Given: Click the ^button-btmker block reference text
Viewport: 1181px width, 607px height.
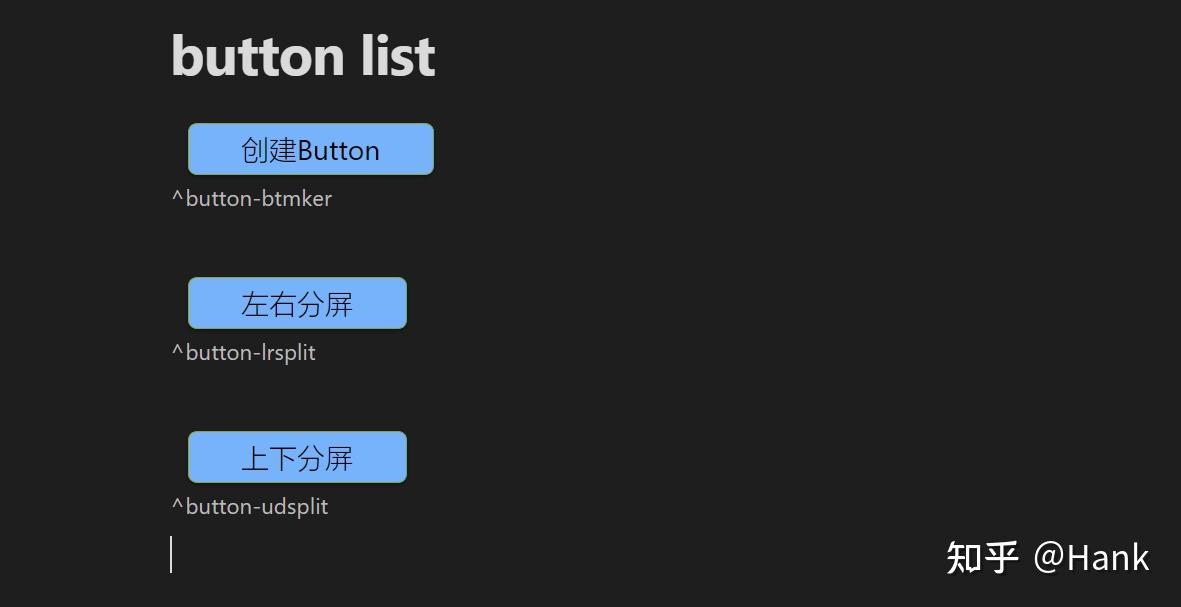Looking at the screenshot, I should pos(251,198).
